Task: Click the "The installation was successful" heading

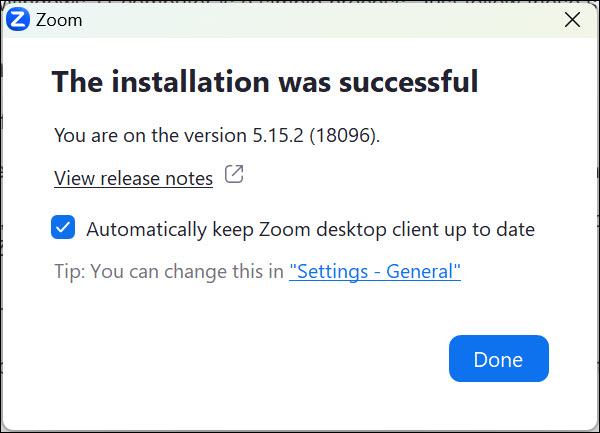Action: point(265,82)
